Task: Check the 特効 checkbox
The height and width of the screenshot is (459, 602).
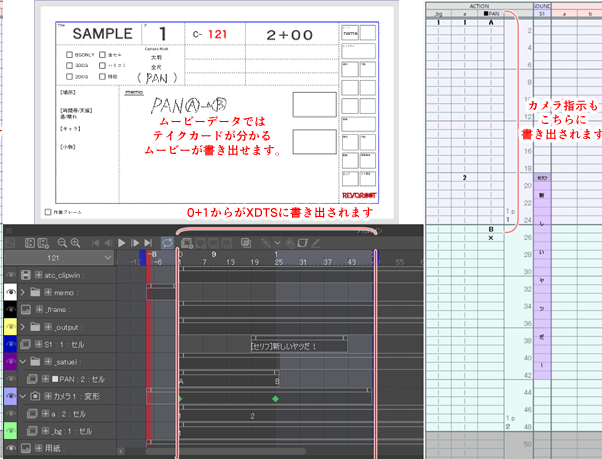Action: [x=102, y=77]
